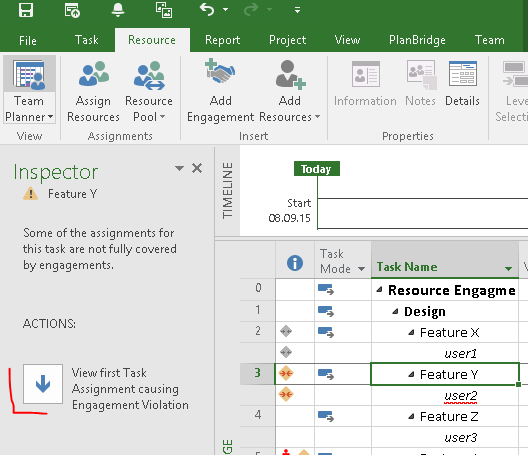Click the Today marker on the timeline

[x=317, y=169]
